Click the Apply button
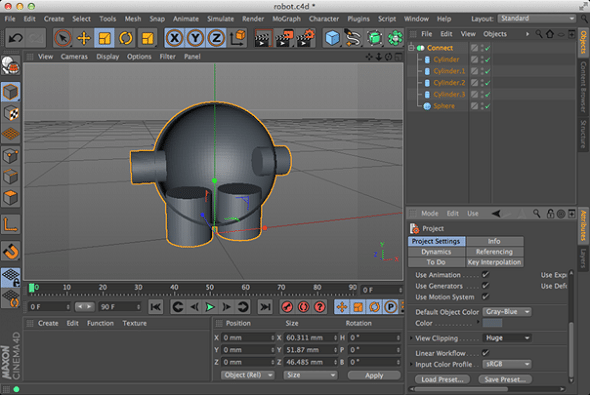Viewport: 590px width, 395px height. coord(374,375)
